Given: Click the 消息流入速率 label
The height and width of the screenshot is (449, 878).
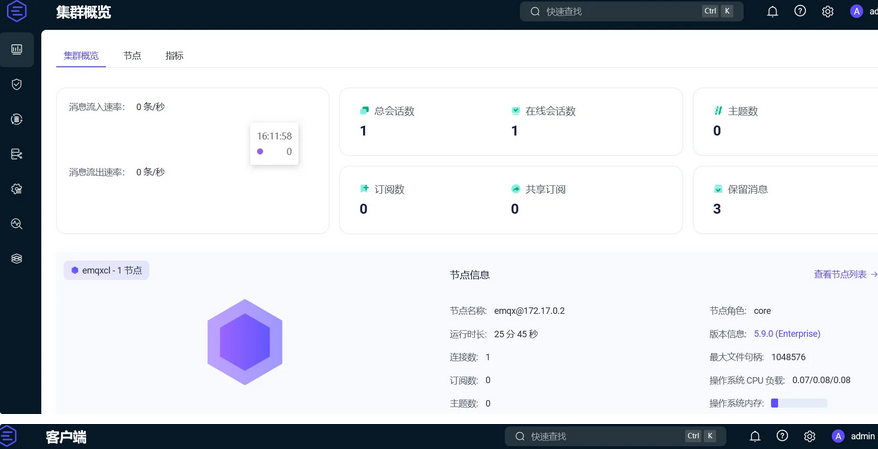Looking at the screenshot, I should 97,107.
